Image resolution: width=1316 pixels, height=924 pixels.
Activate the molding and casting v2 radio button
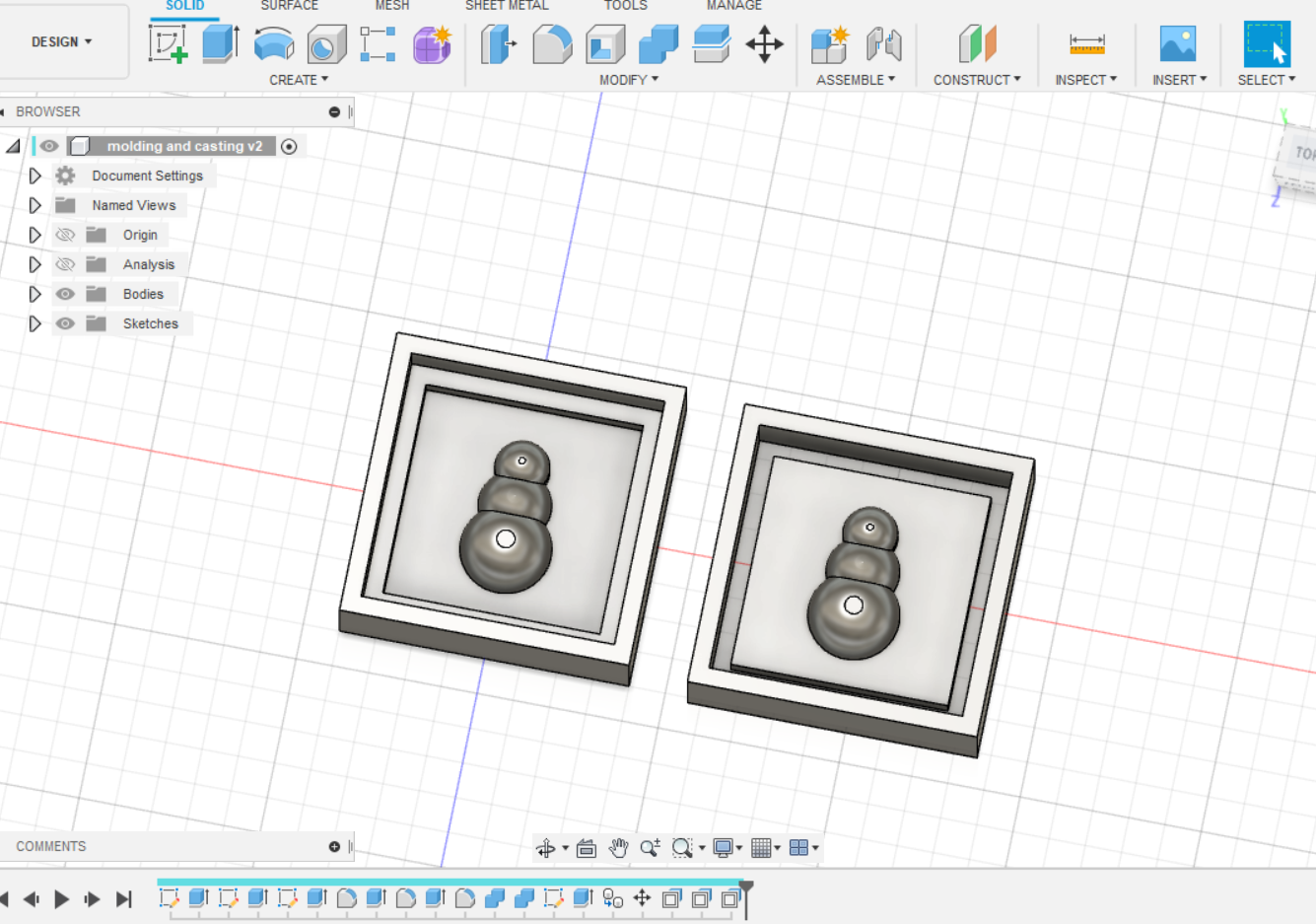289,146
